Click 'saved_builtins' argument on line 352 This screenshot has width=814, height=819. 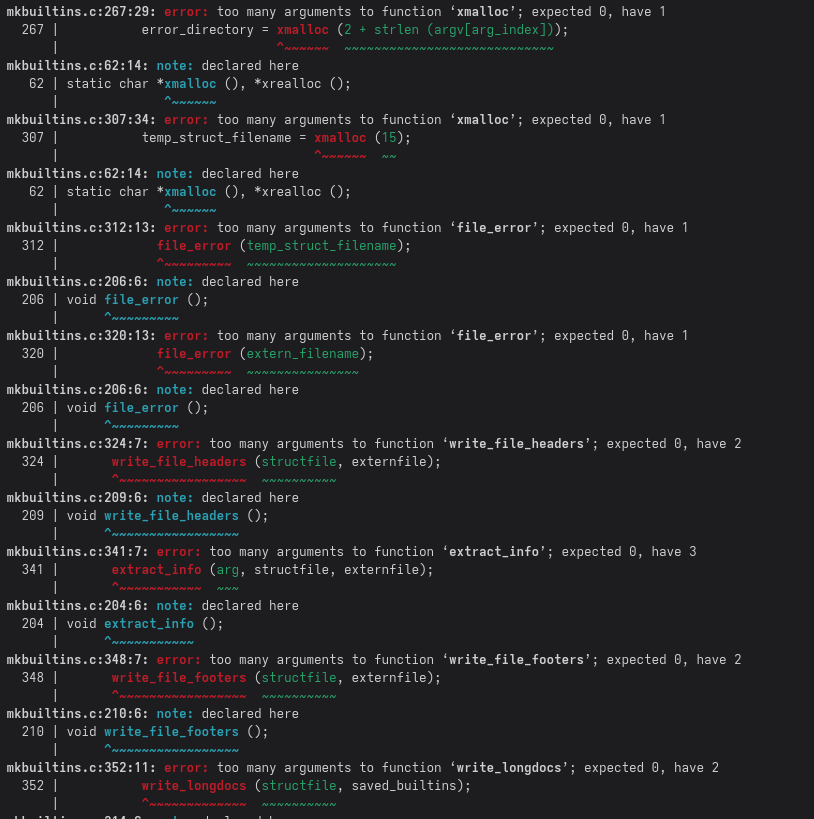coord(404,786)
